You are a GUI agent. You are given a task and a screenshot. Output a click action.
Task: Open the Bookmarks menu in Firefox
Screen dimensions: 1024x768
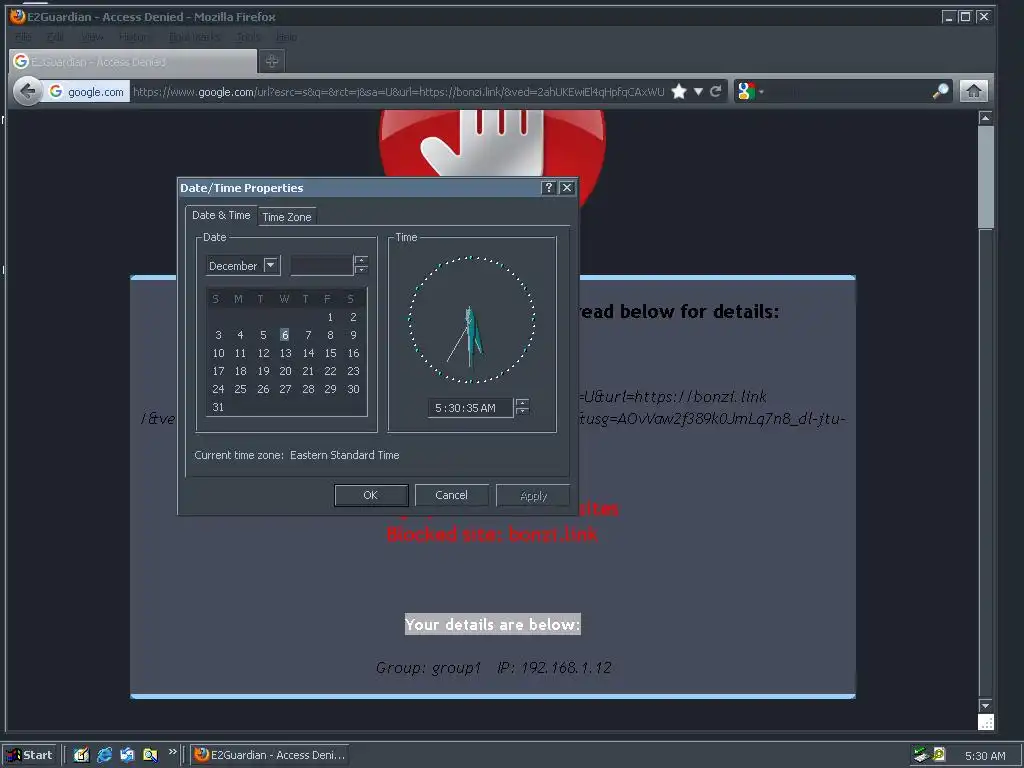click(195, 37)
